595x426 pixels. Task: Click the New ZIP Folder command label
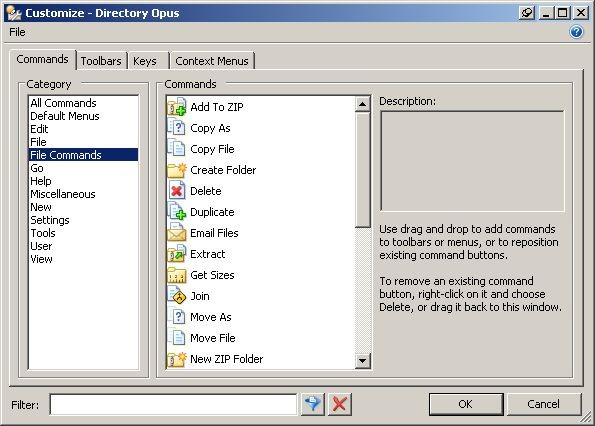pos(227,359)
